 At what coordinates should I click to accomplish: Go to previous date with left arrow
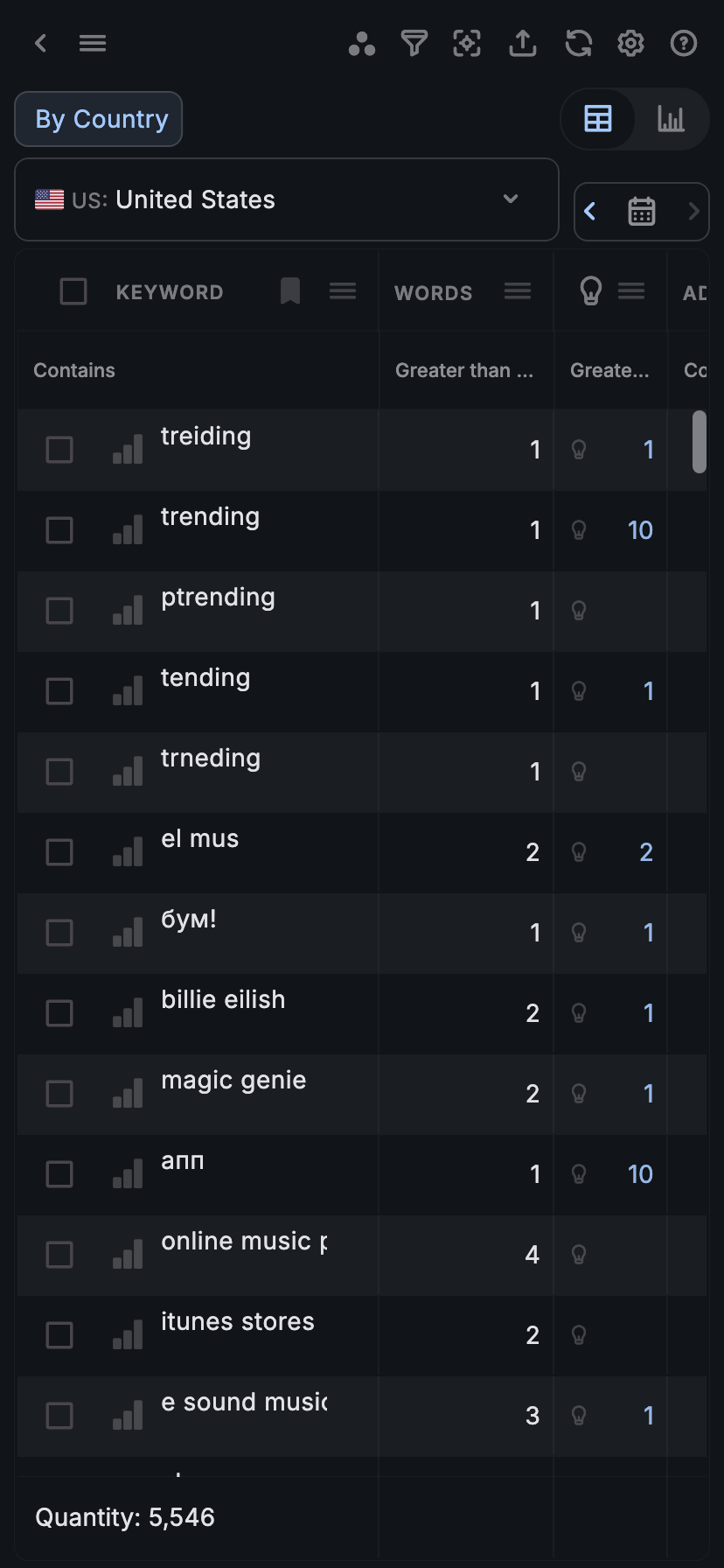(591, 211)
